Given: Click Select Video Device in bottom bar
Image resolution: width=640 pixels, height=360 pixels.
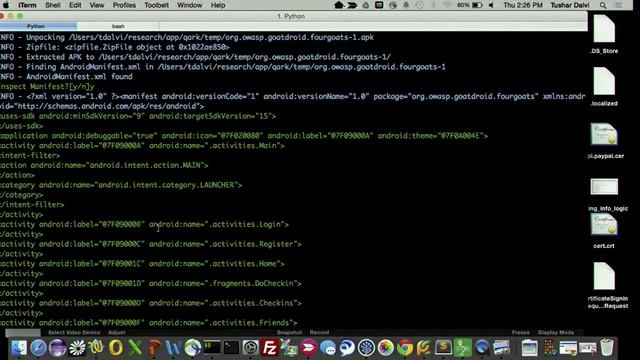Looking at the screenshot, I should 74,333.
